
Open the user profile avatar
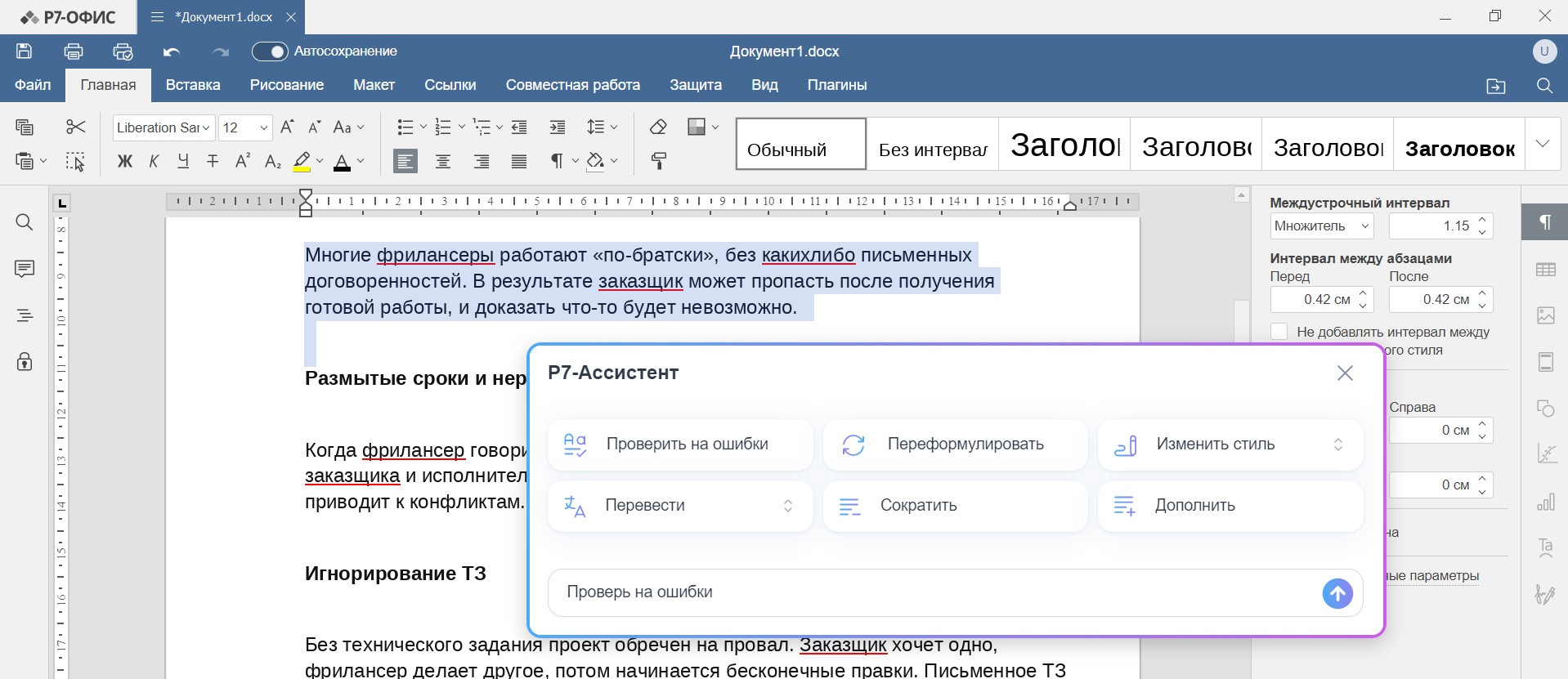[1544, 51]
